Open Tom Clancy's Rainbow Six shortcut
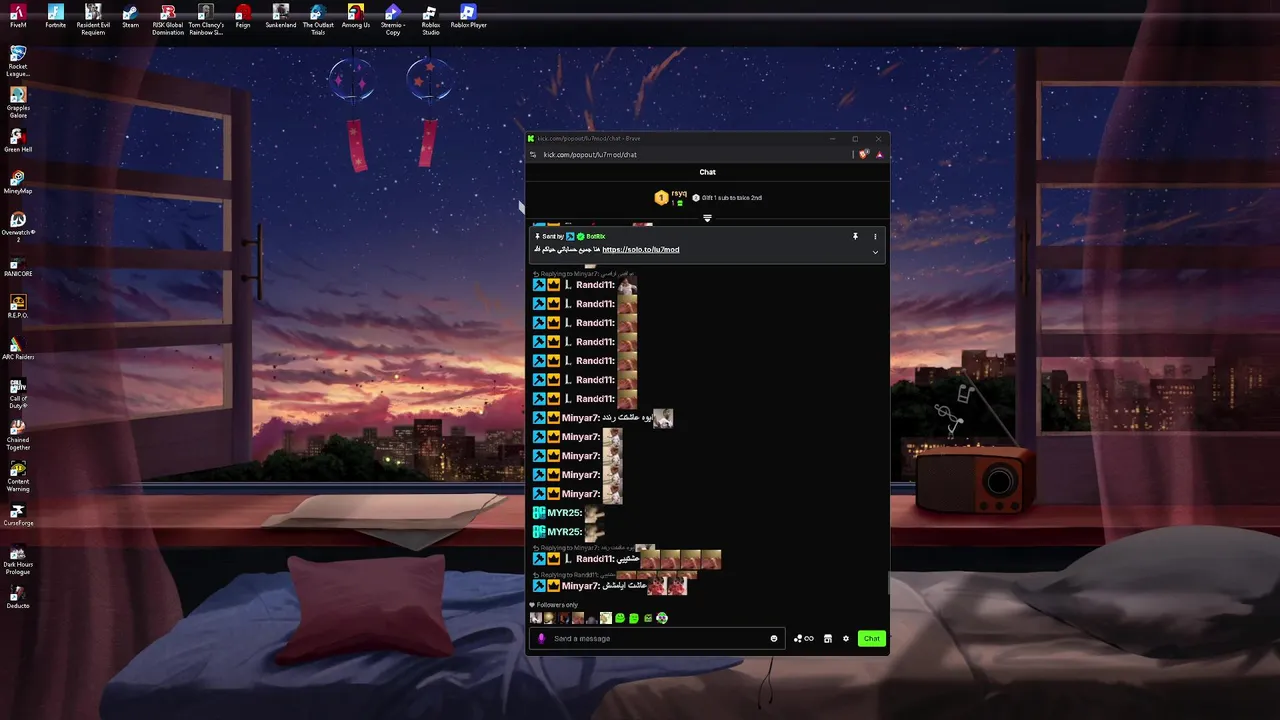This screenshot has width=1280, height=720. pos(206,19)
